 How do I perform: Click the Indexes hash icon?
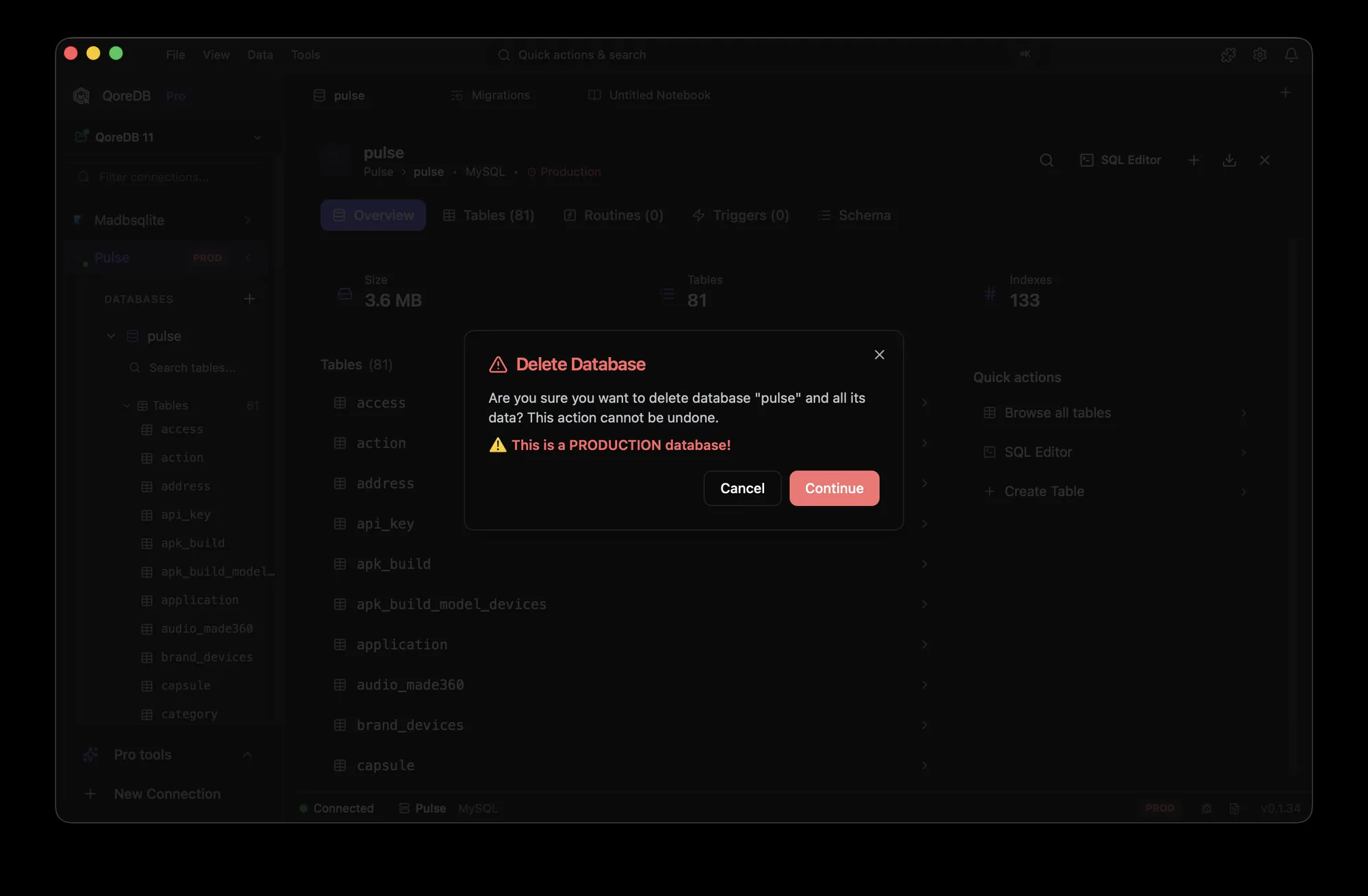pos(990,293)
